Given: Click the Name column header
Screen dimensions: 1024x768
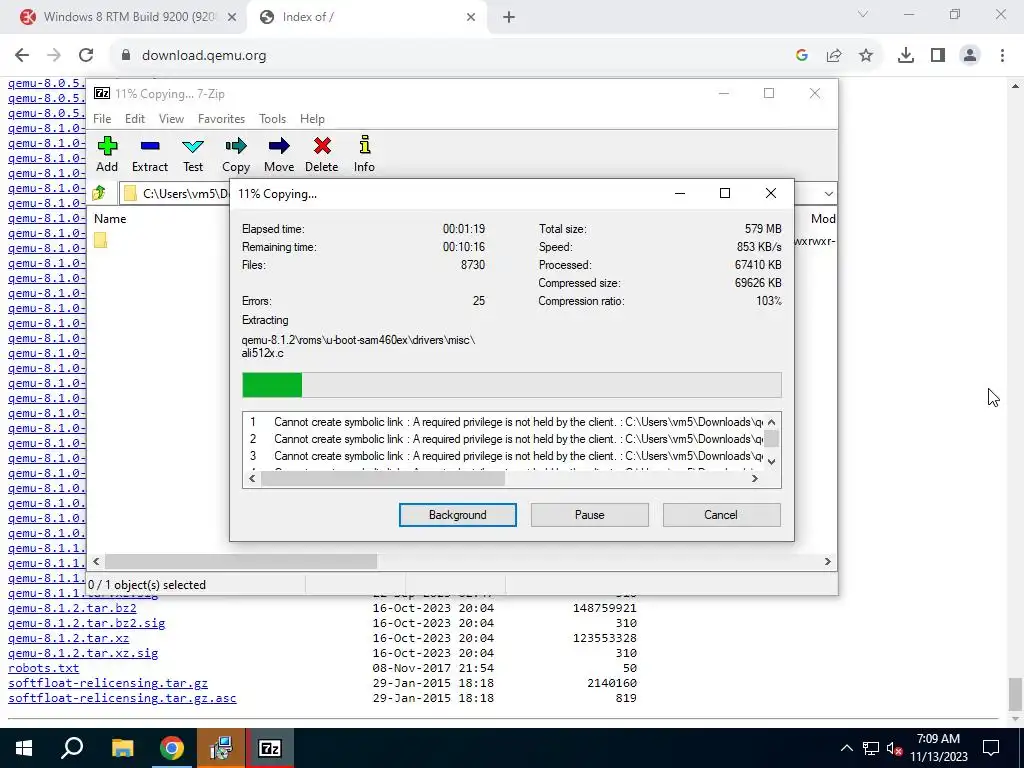Looking at the screenshot, I should coord(110,219).
